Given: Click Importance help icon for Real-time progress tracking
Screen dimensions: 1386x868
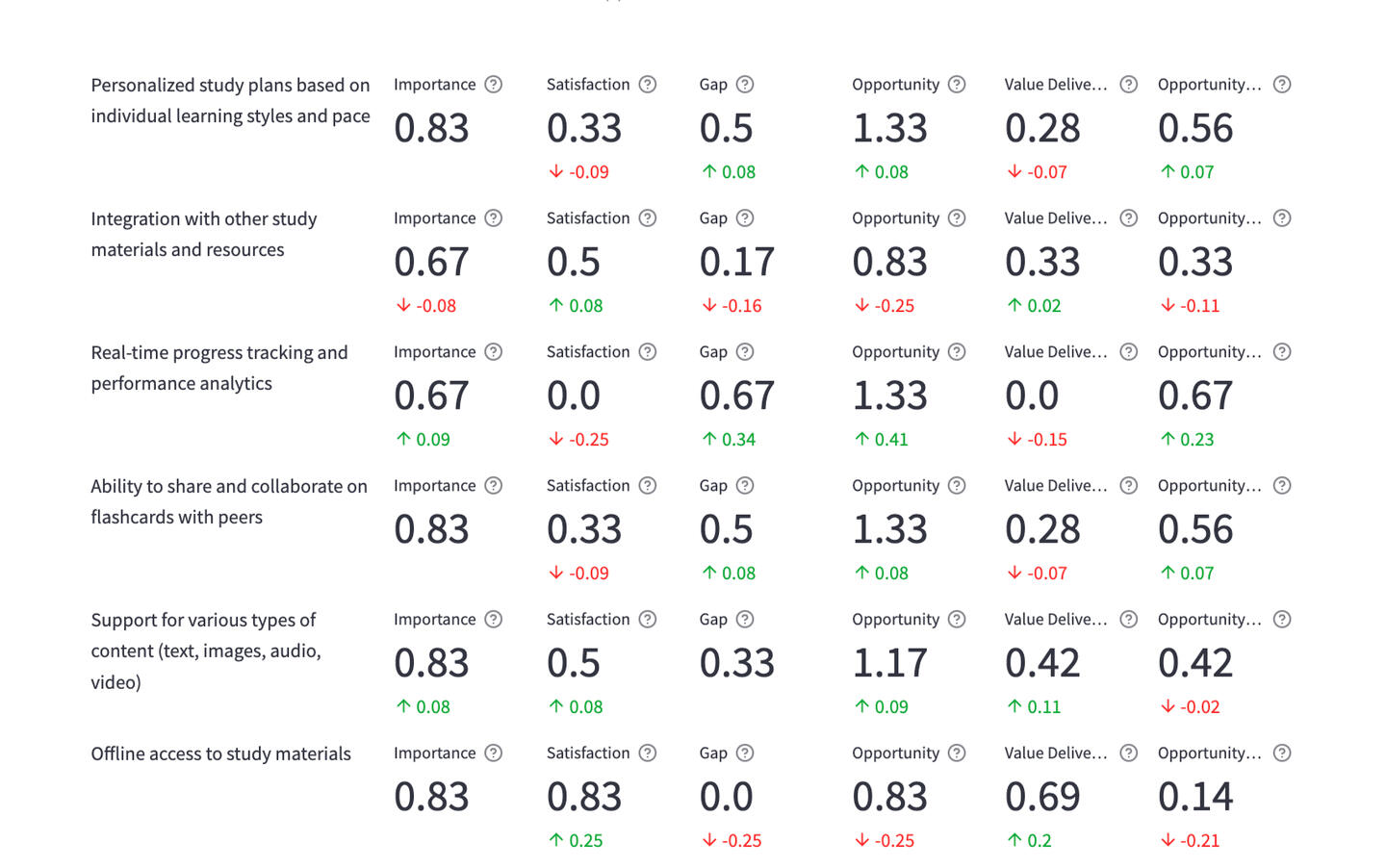Looking at the screenshot, I should click(x=494, y=352).
